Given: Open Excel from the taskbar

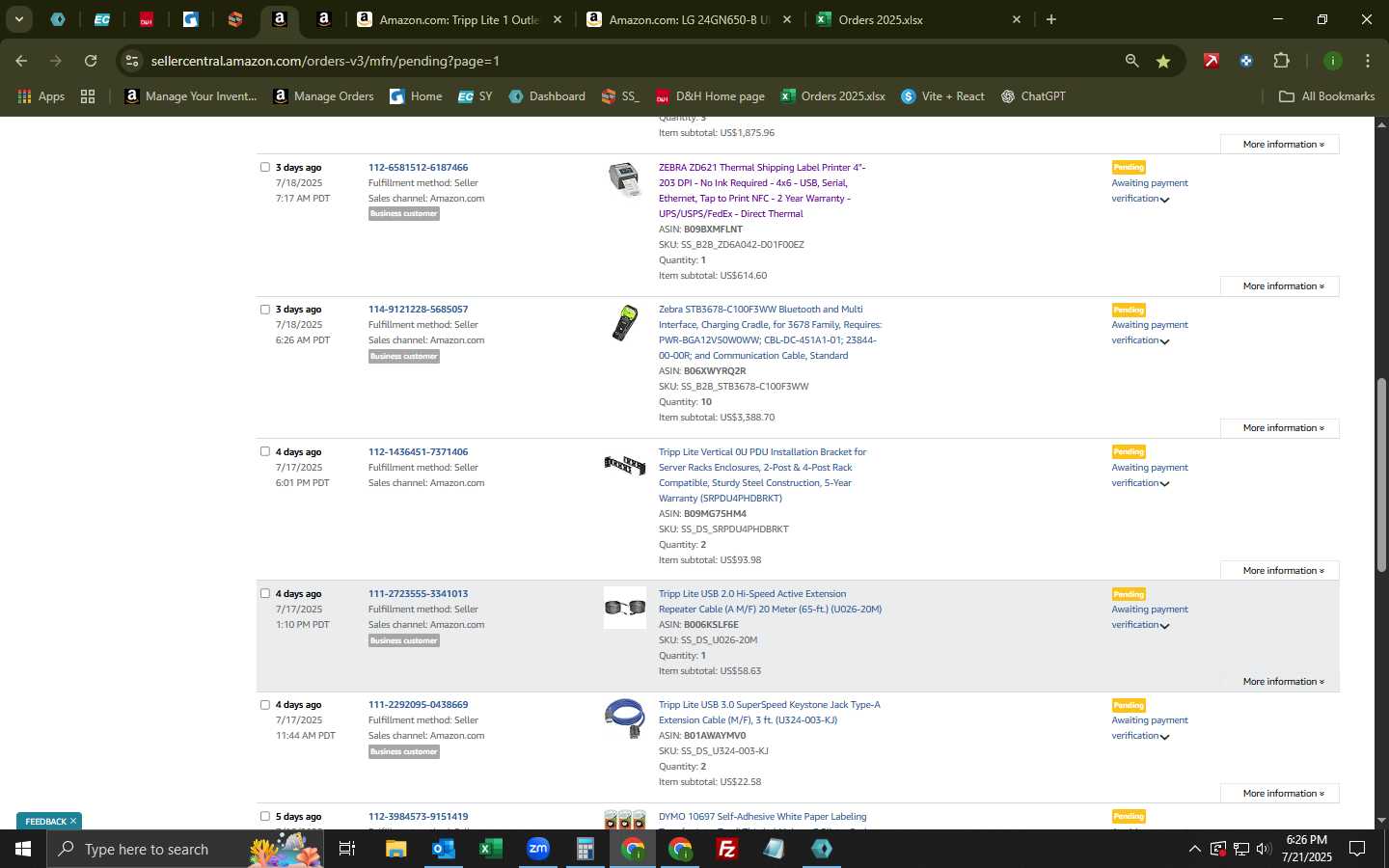Looking at the screenshot, I should 490,849.
